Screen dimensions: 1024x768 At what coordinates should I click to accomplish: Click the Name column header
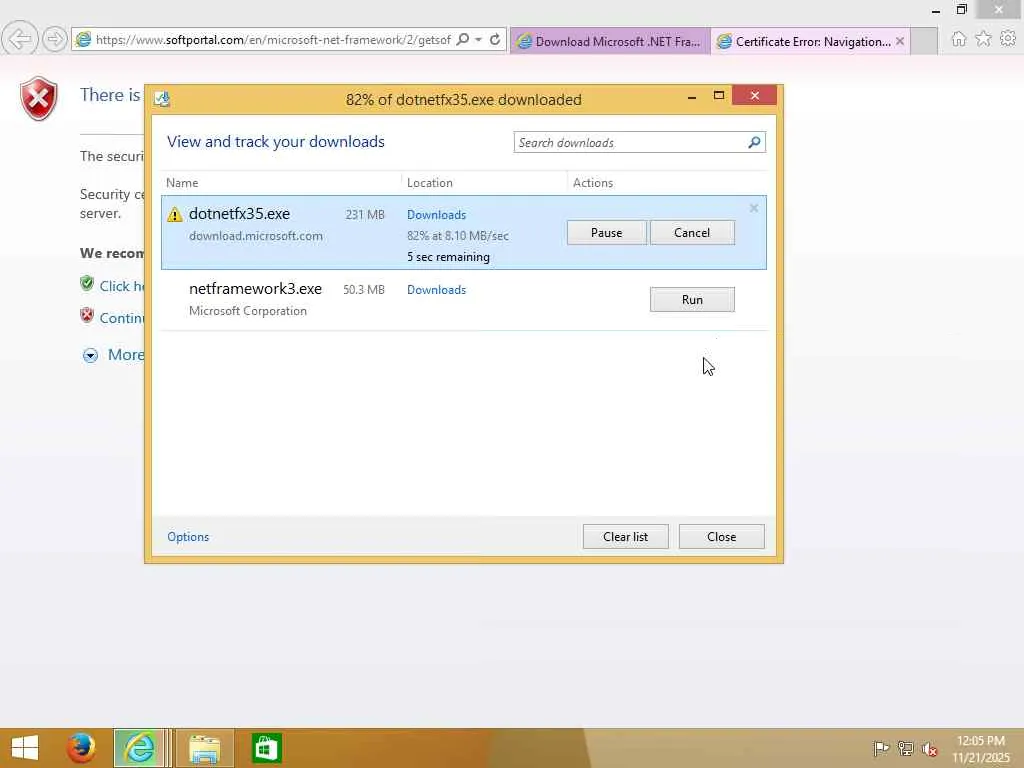(182, 183)
